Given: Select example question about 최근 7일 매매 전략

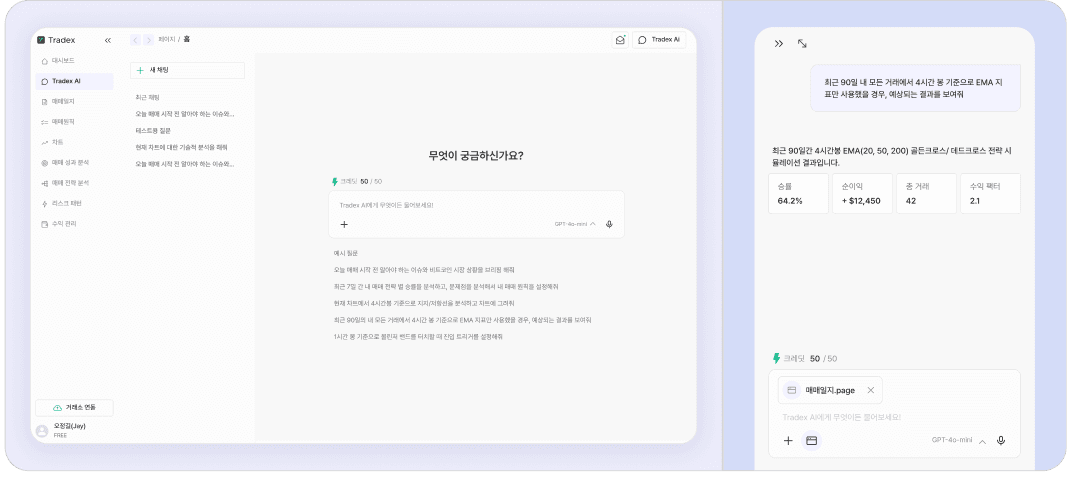Looking at the screenshot, I should click(446, 287).
